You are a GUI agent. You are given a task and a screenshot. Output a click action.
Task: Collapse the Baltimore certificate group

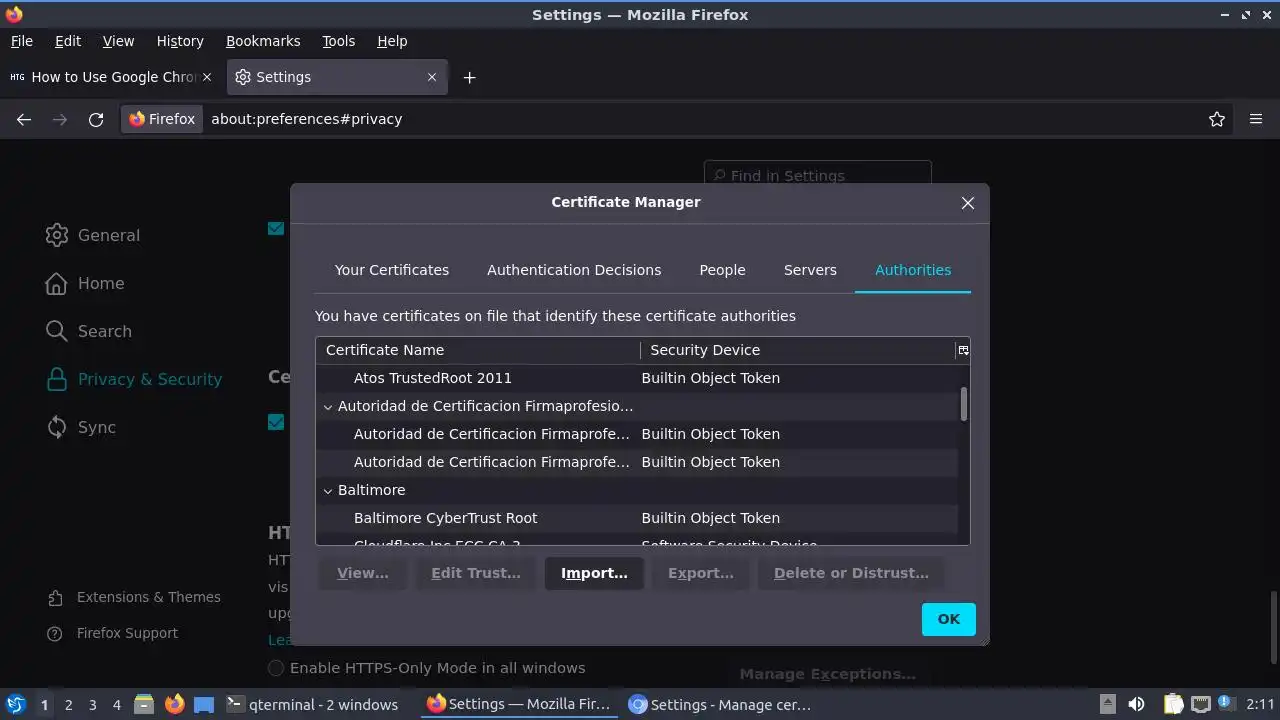coord(327,490)
